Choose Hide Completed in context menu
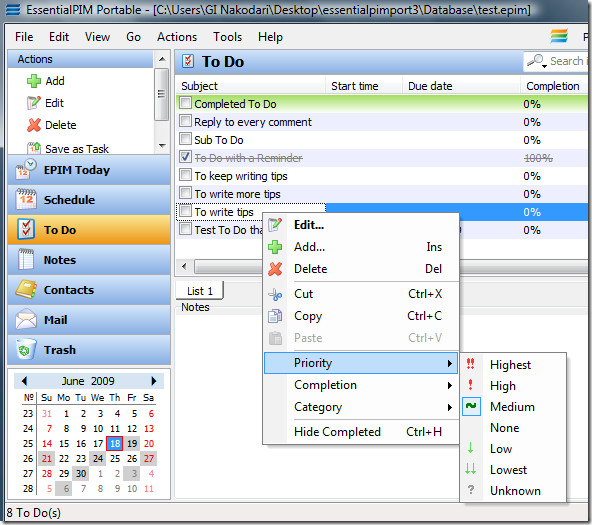Screen dimensions: 592x525 pos(361,432)
